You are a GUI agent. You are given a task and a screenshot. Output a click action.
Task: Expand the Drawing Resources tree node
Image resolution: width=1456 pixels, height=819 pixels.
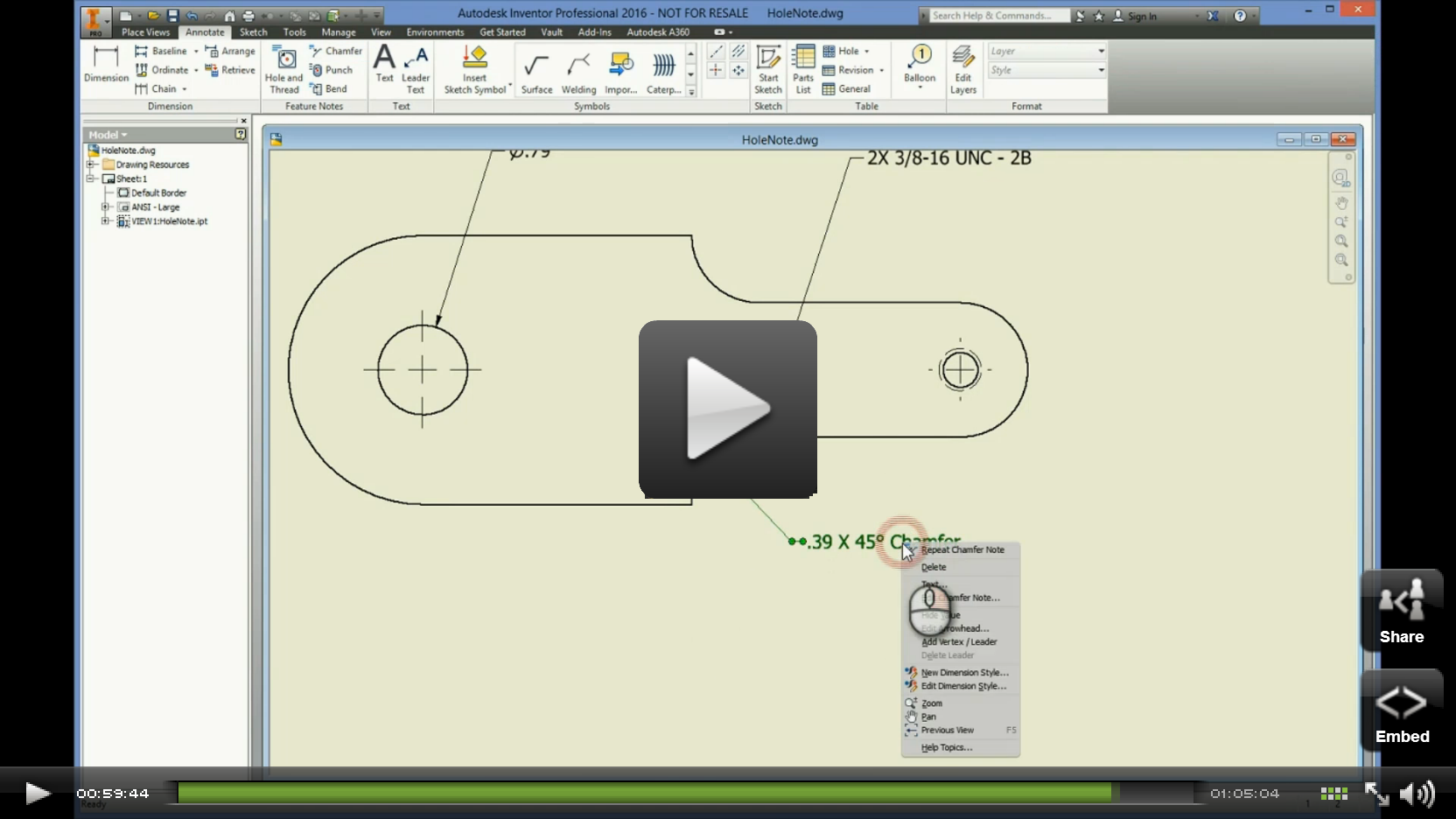click(x=90, y=164)
